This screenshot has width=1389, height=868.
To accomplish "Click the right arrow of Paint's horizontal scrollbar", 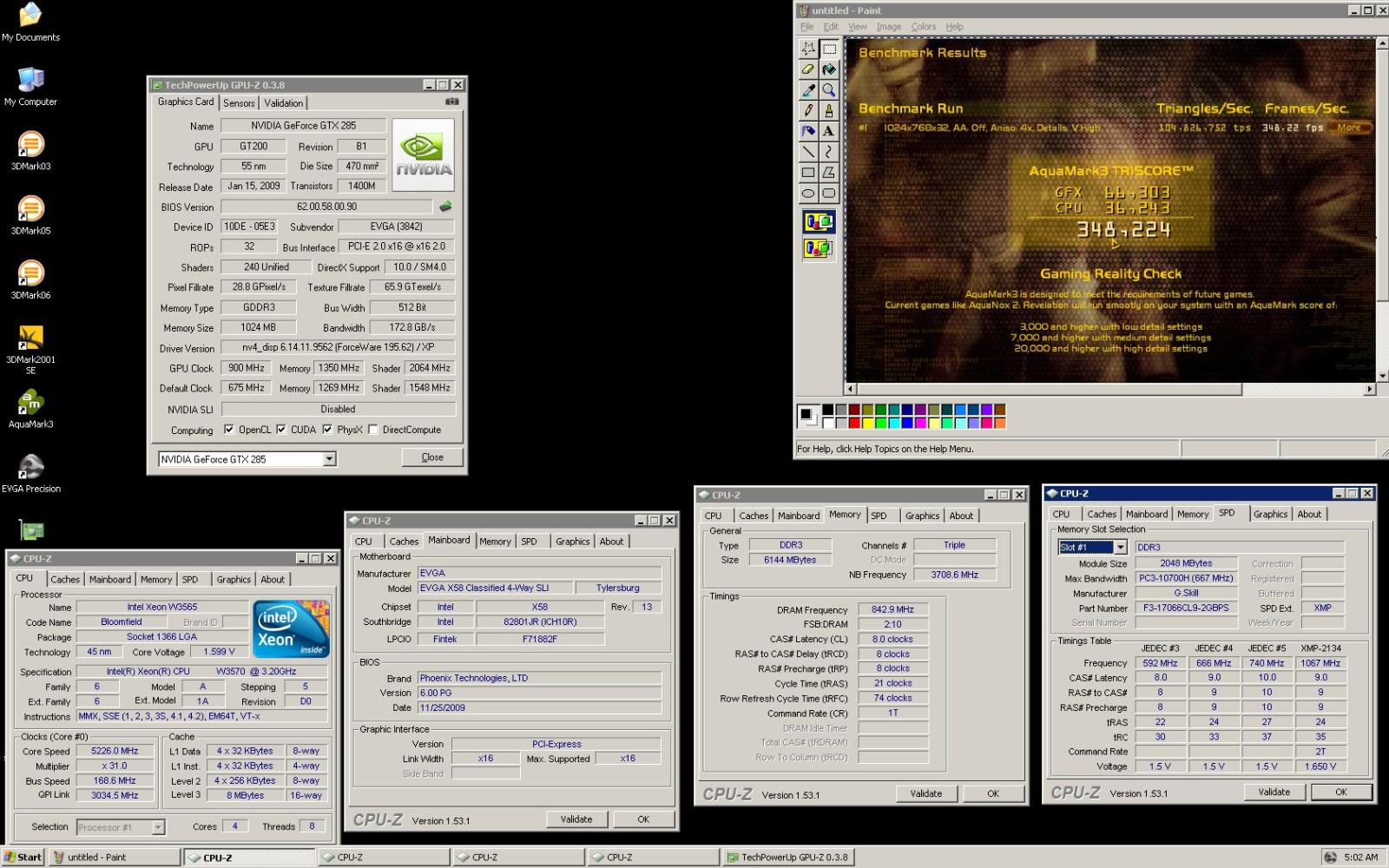I will point(1371,389).
